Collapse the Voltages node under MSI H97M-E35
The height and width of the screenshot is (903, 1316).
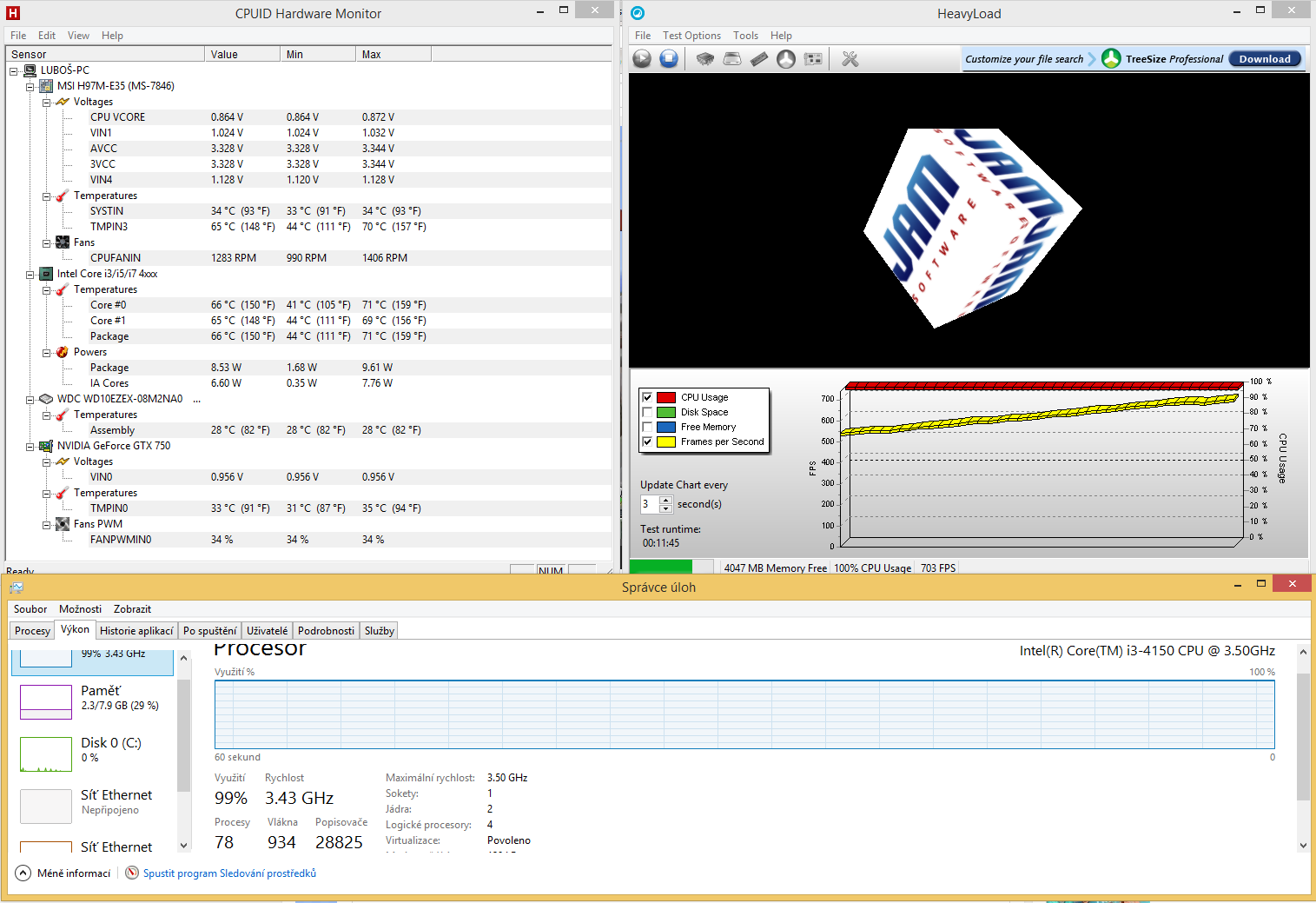(46, 102)
